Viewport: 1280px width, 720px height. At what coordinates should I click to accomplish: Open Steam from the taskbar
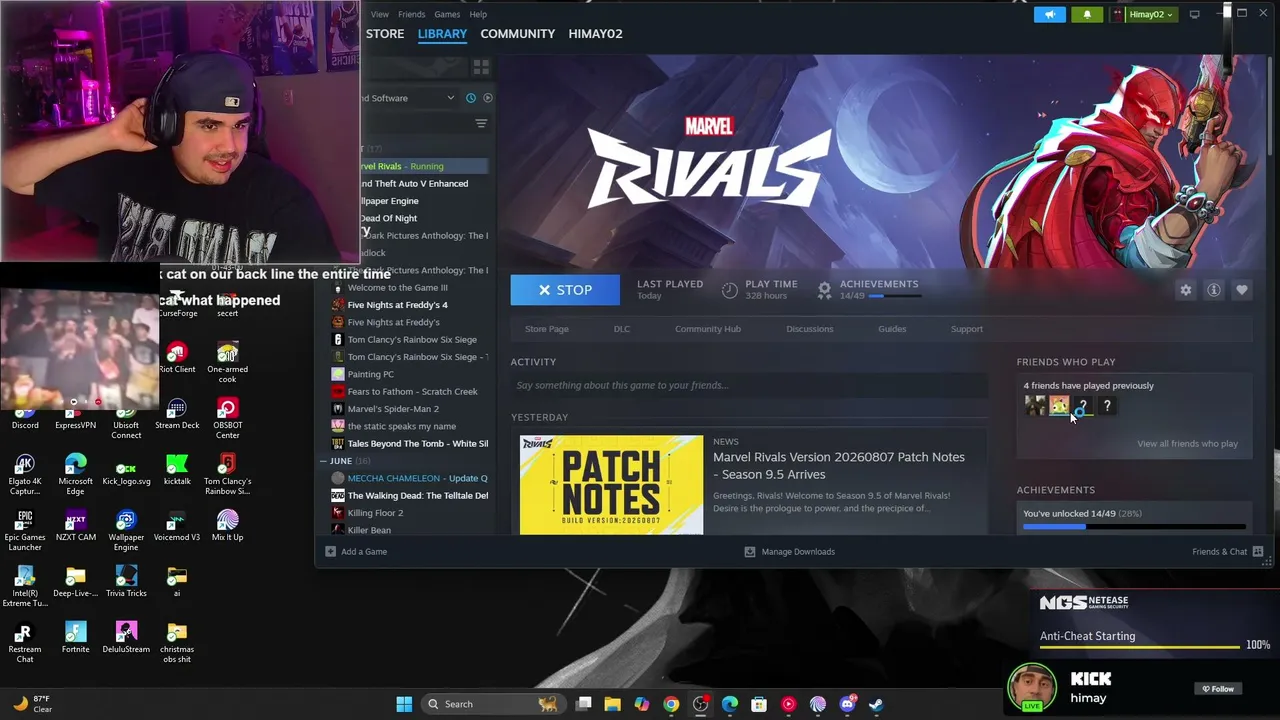tap(876, 704)
